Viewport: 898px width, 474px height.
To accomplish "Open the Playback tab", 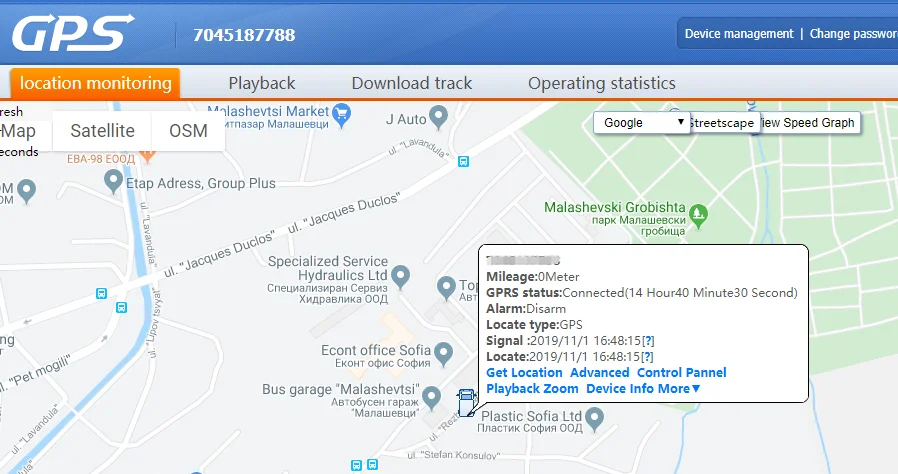I will (262, 84).
